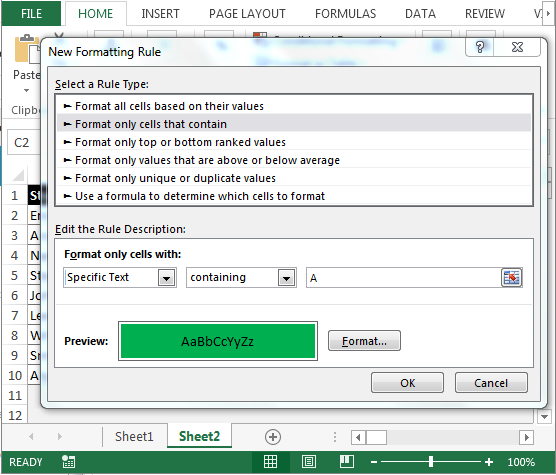Viewport: 556px width, 475px height.
Task: Adjust the zoom slider handle
Action: point(431,462)
